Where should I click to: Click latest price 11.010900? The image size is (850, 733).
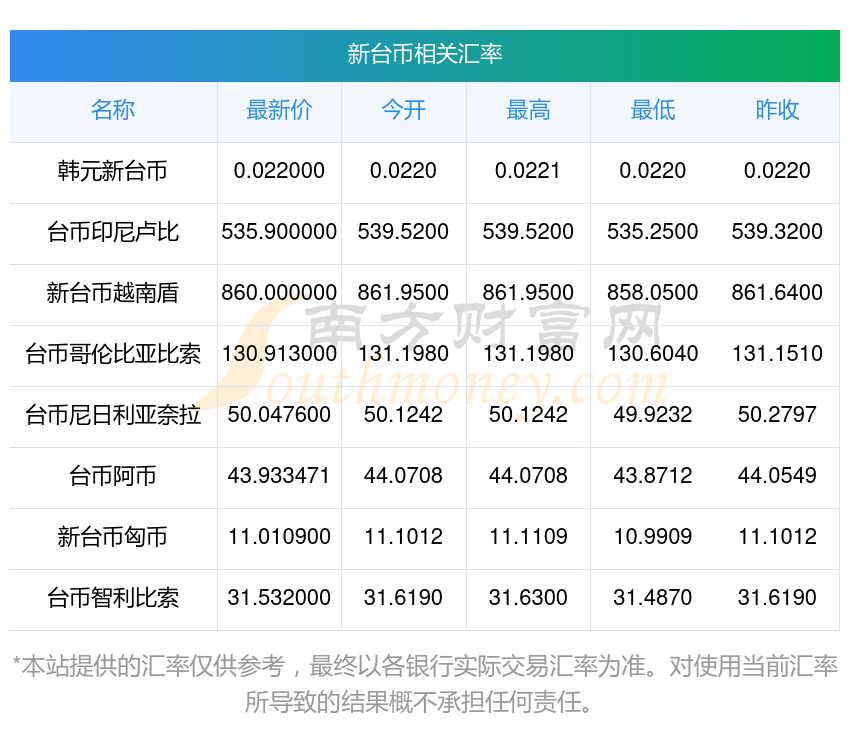(x=279, y=537)
